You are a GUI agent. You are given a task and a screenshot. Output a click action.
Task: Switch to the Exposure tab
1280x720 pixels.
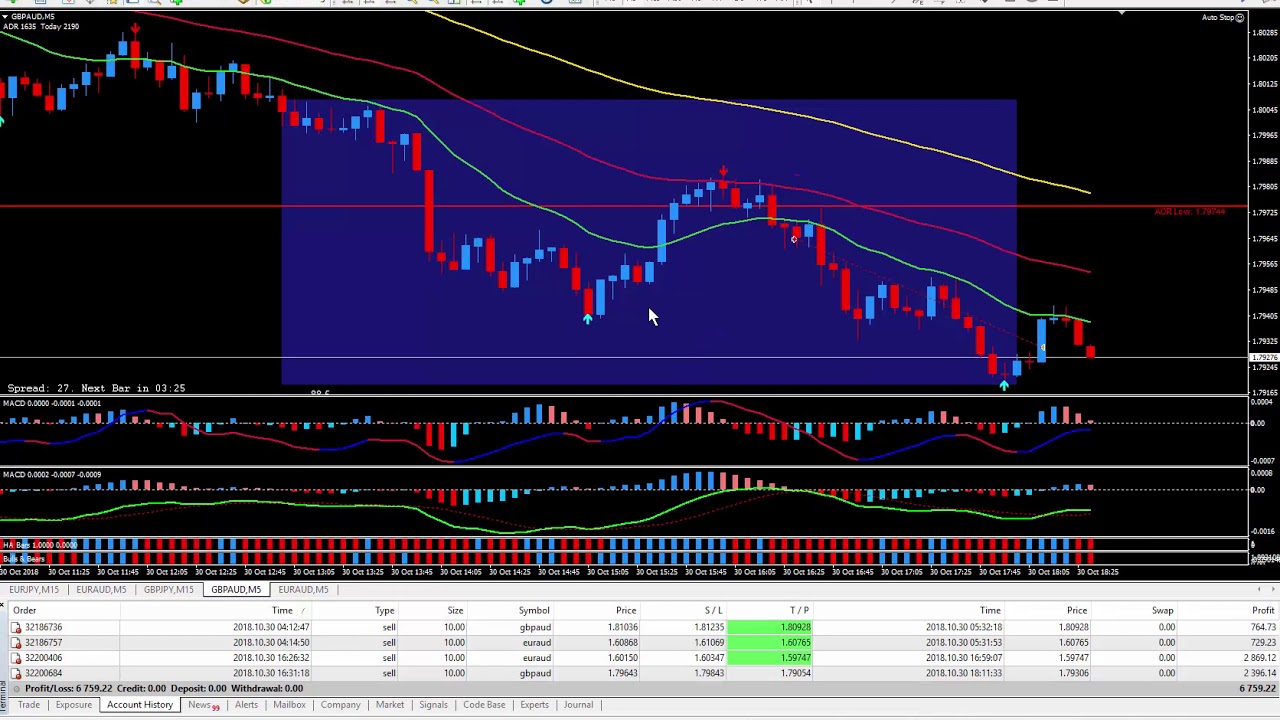tap(73, 705)
